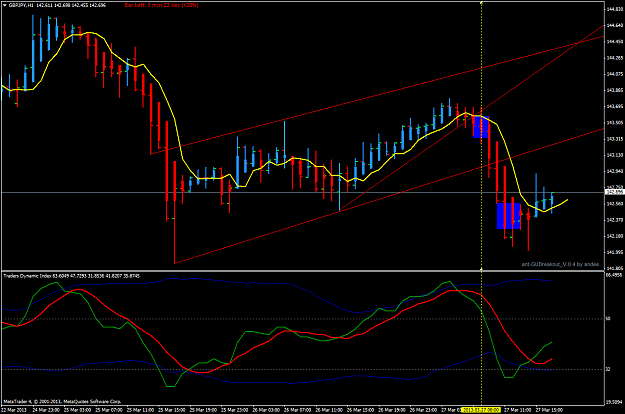Select the upper blue rectangle near the yellow vertical line

[481, 127]
